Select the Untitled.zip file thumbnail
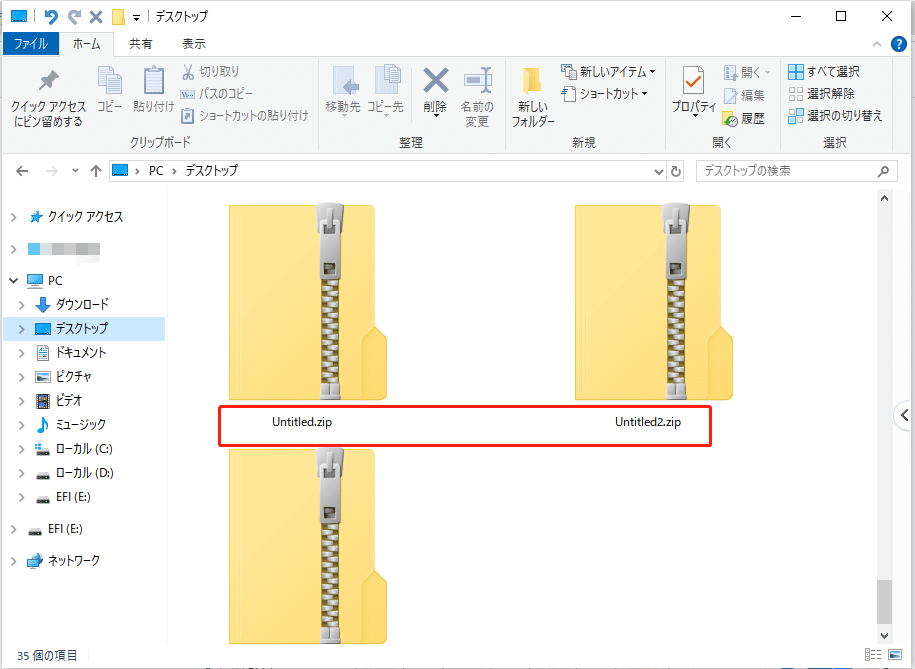915x669 pixels. (x=308, y=302)
